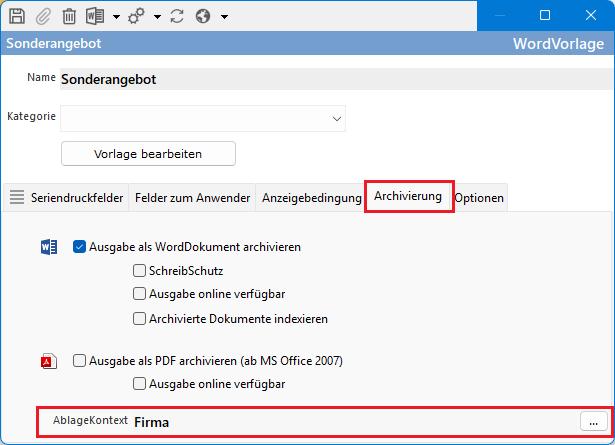Open dropdown arrow next to Word icon

[x=117, y=17]
